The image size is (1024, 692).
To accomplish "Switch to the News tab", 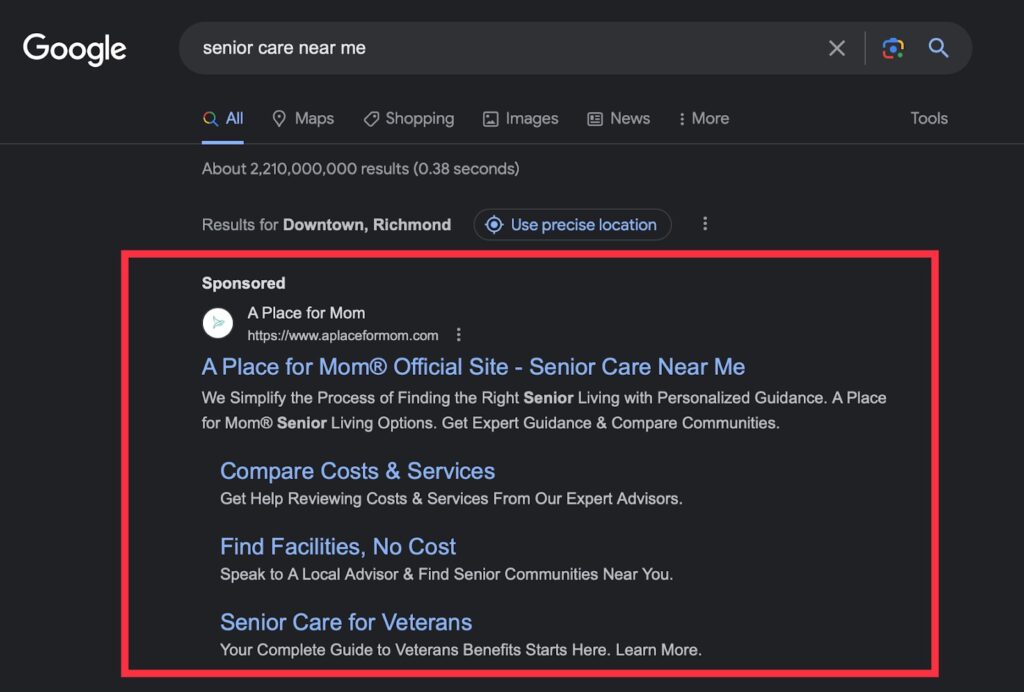I will pos(618,119).
